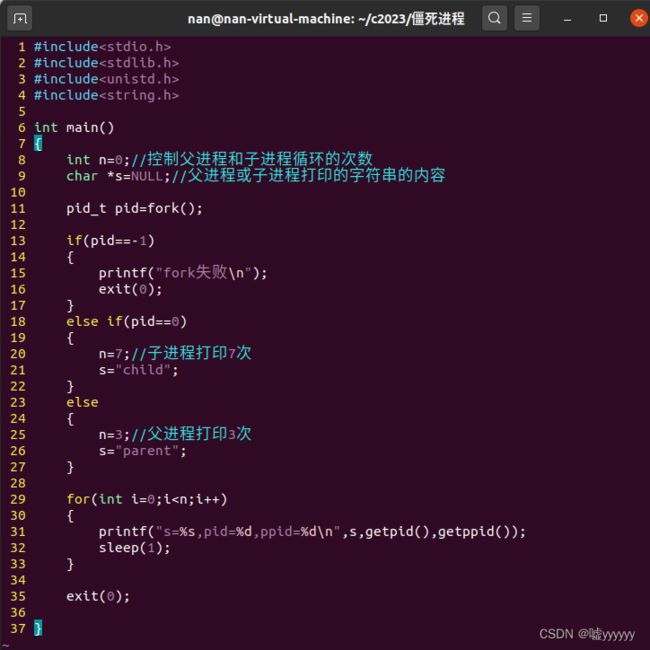Minimize the terminal window
The width and height of the screenshot is (650, 650).
(568, 19)
